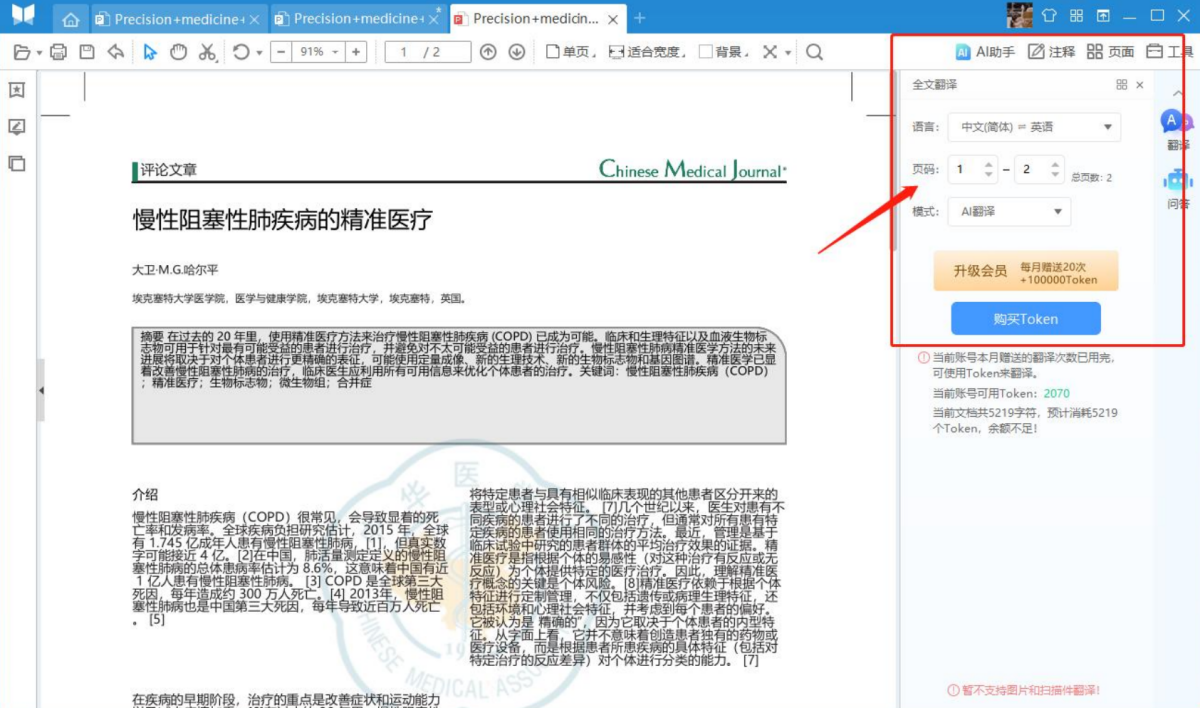Toggle the 背景 background checkbox
Viewport: 1200px width, 708px height.
point(706,52)
